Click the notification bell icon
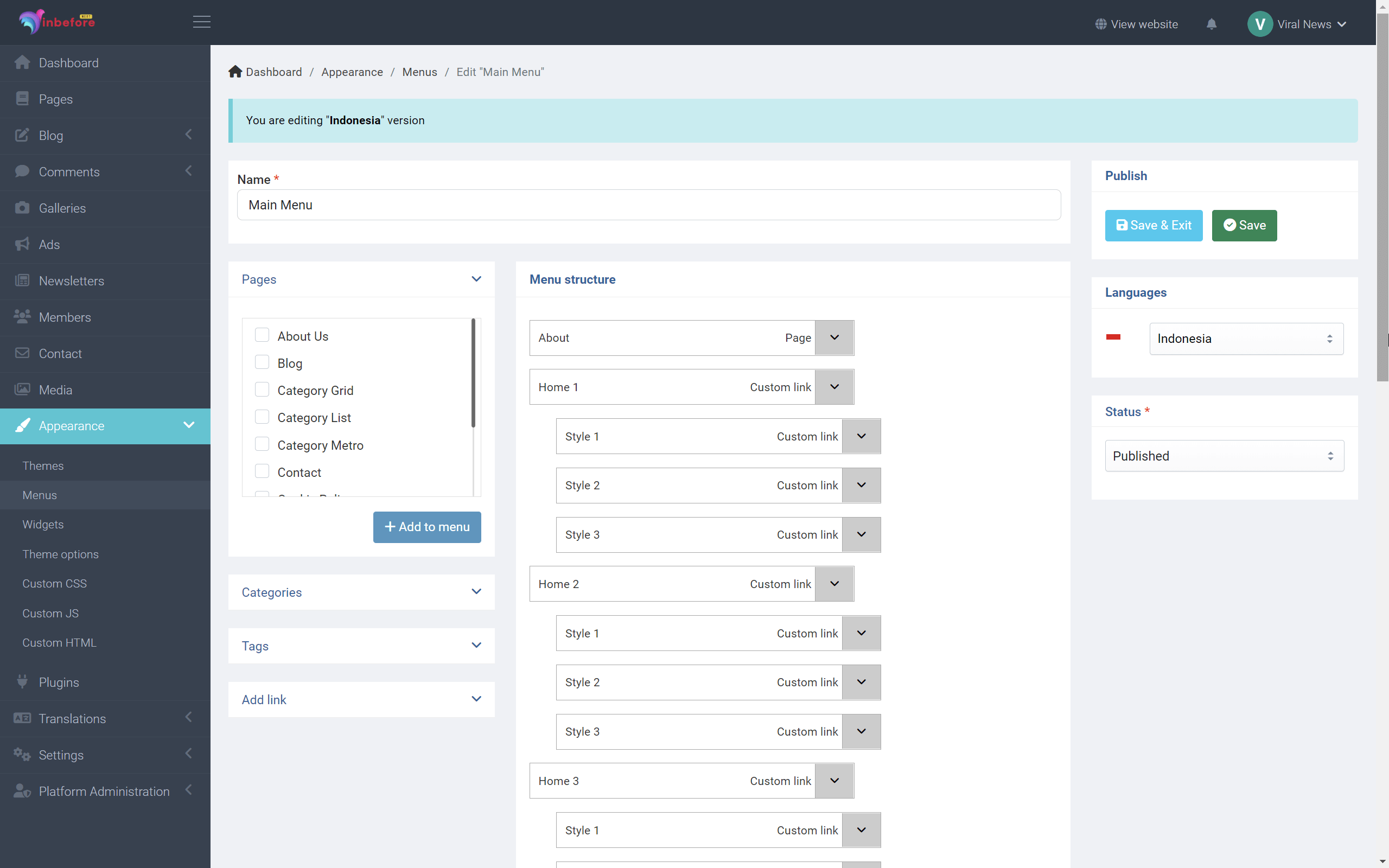This screenshot has width=1389, height=868. [x=1212, y=24]
